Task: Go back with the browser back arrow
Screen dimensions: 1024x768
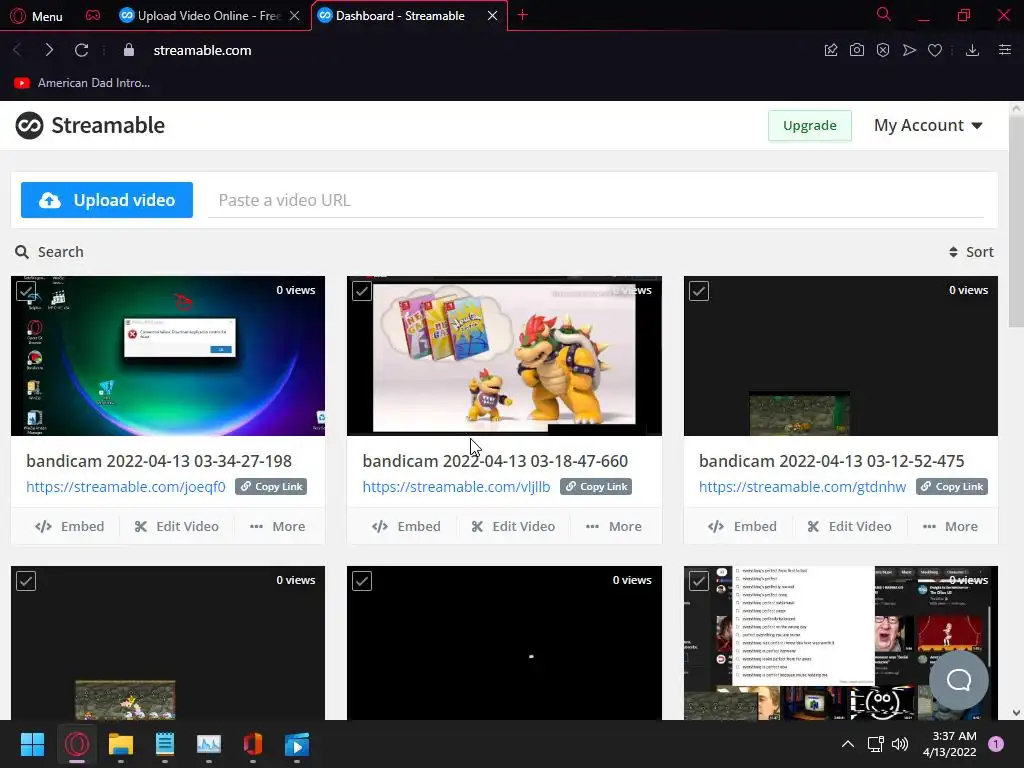Action: coord(18,50)
